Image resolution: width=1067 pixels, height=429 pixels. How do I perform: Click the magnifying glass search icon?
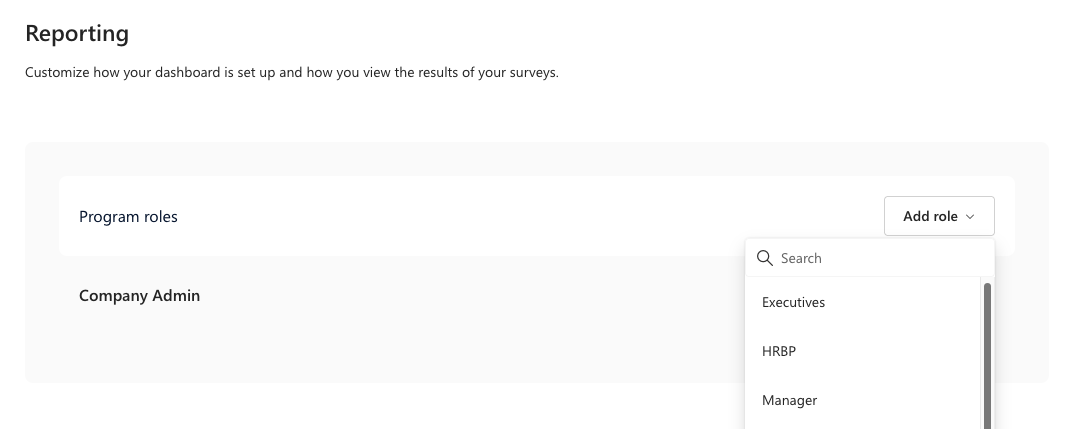pyautogui.click(x=765, y=258)
